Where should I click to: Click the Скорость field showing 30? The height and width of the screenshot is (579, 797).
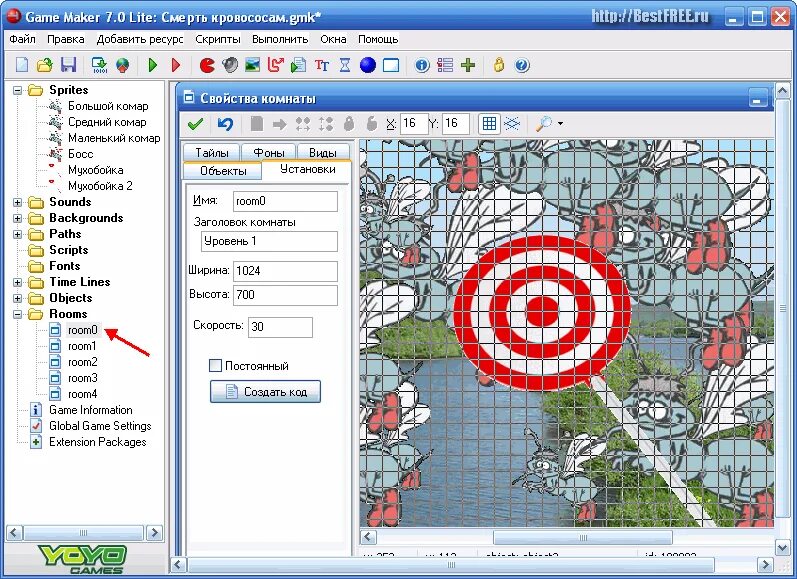(280, 327)
